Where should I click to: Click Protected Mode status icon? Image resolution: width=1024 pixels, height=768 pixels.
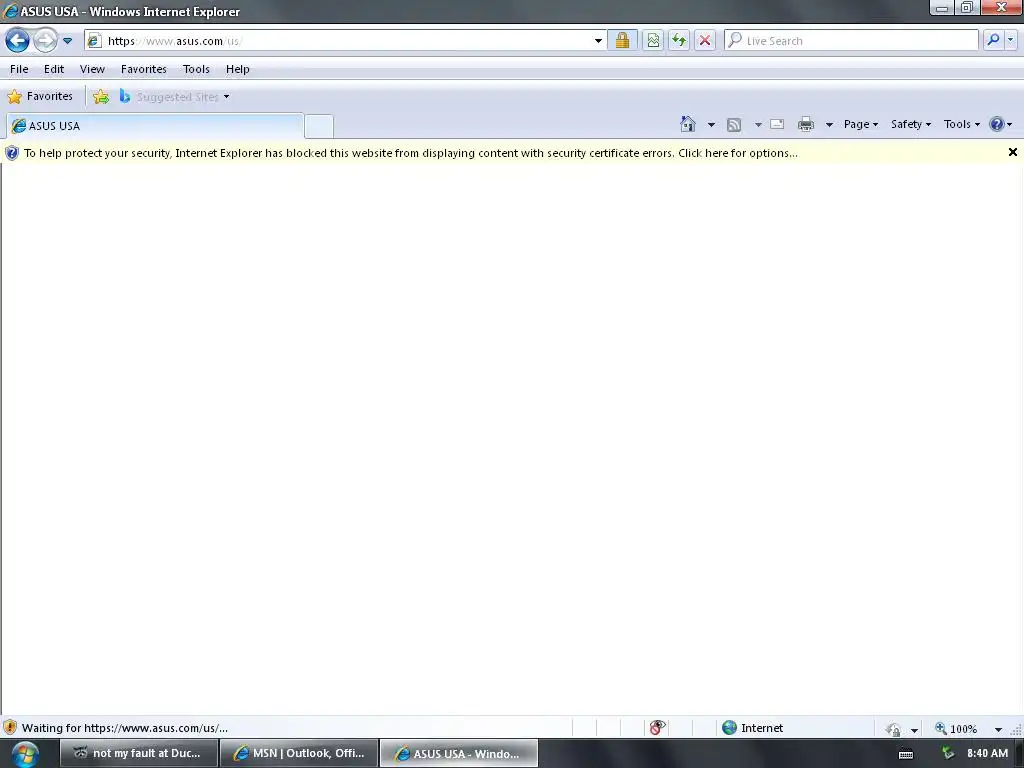[x=893, y=729]
